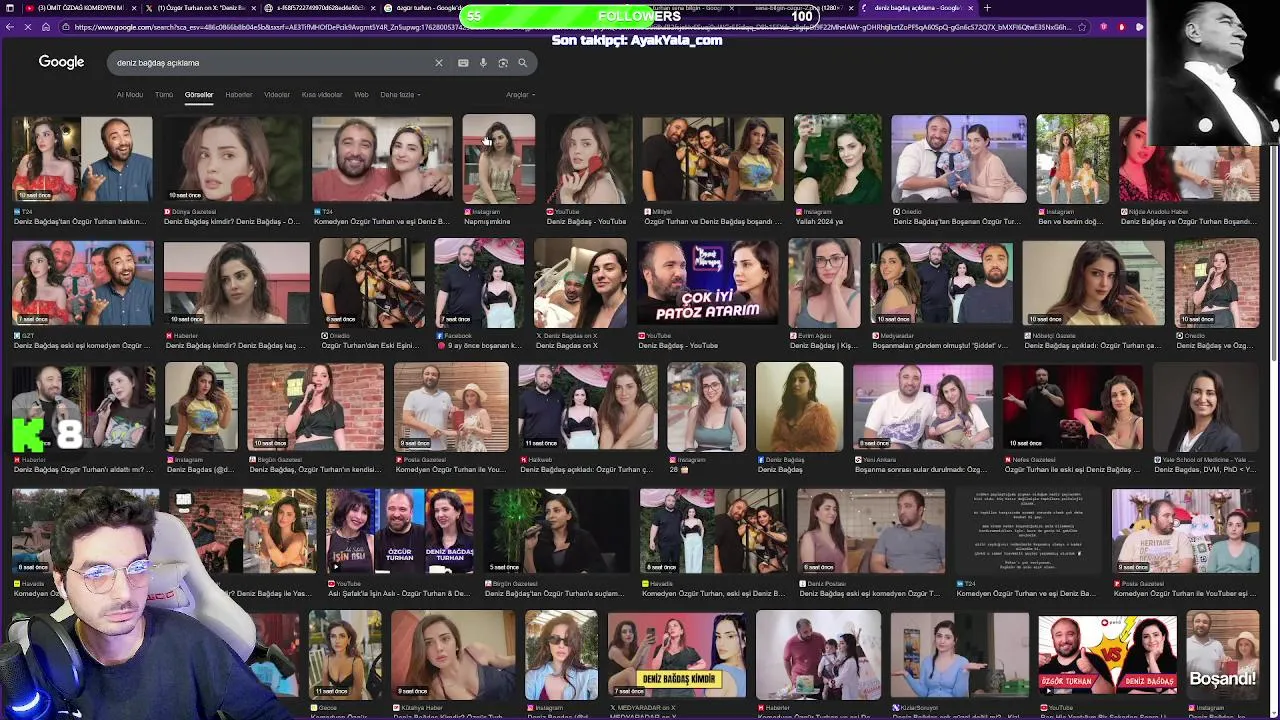Open the text-statement screenshot thumbnail from T24
This screenshot has width=1280, height=720.
(x=1027, y=531)
